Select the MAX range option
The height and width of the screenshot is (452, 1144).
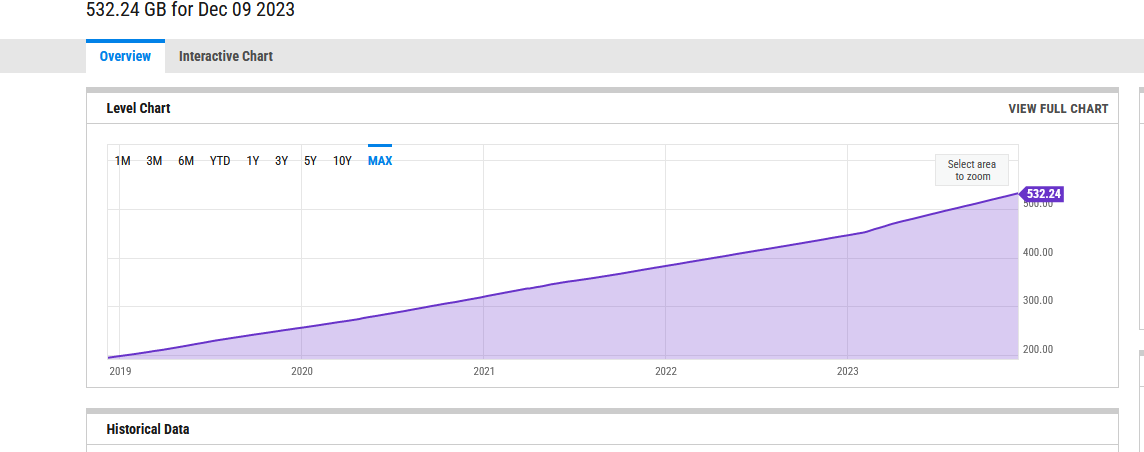(380, 161)
